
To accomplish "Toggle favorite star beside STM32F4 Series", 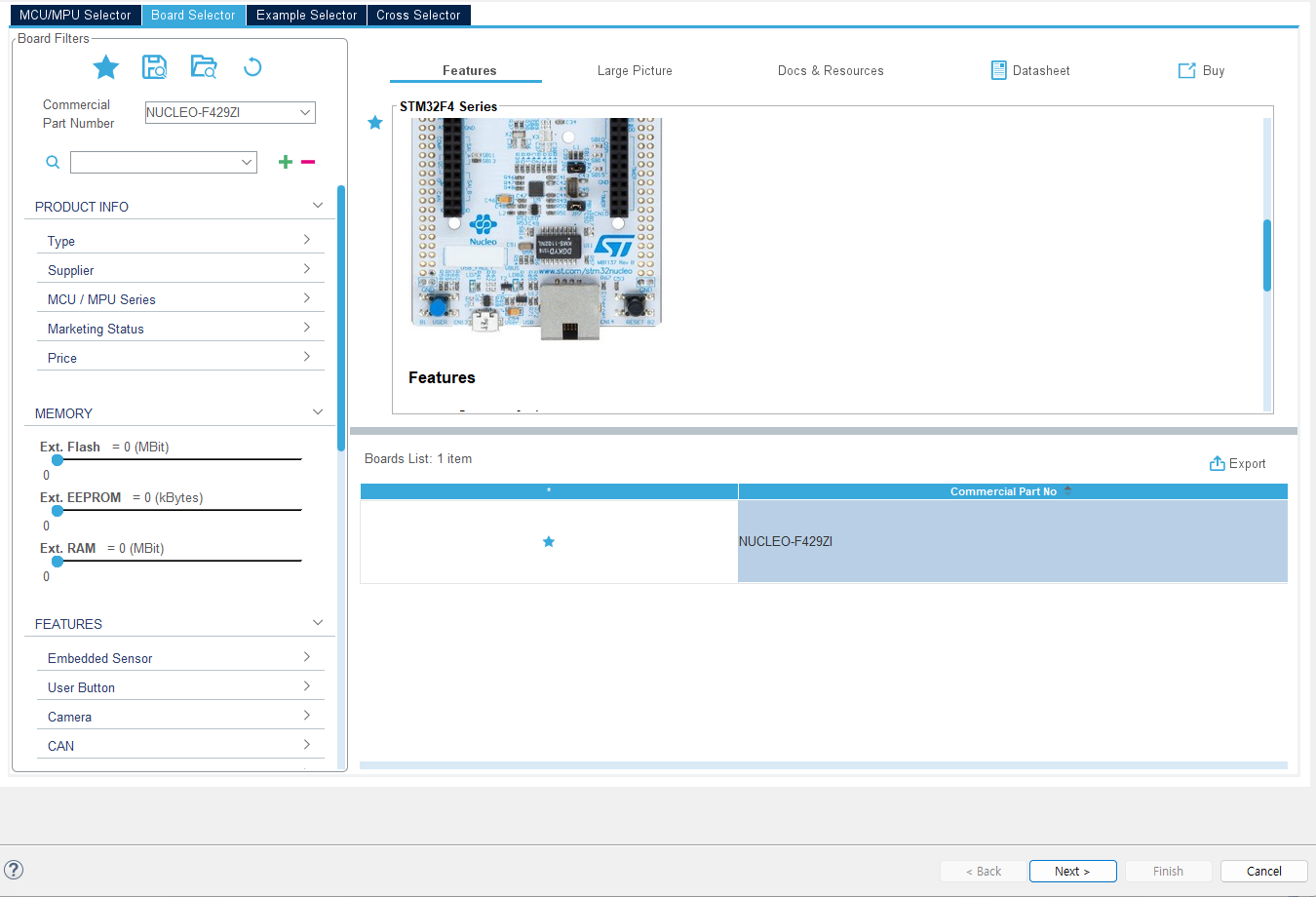I will pos(374,122).
